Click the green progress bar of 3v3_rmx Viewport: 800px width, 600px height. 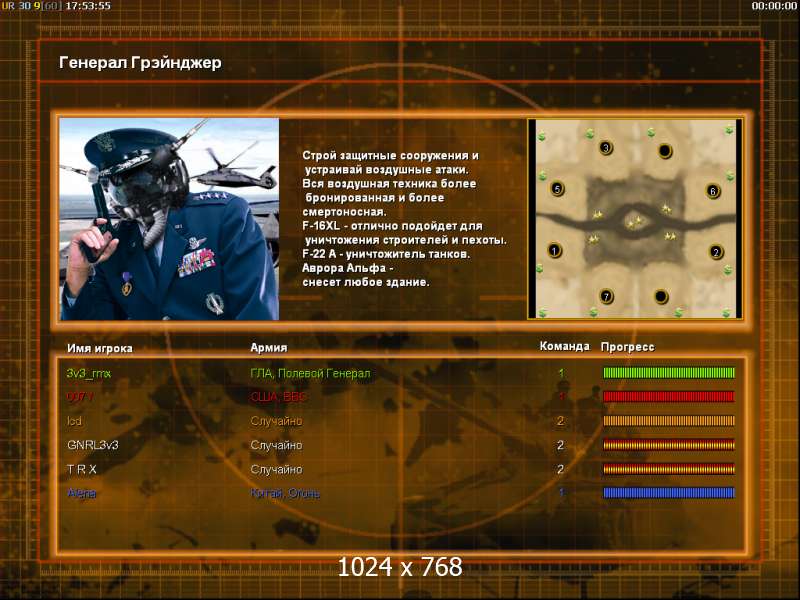pos(669,372)
